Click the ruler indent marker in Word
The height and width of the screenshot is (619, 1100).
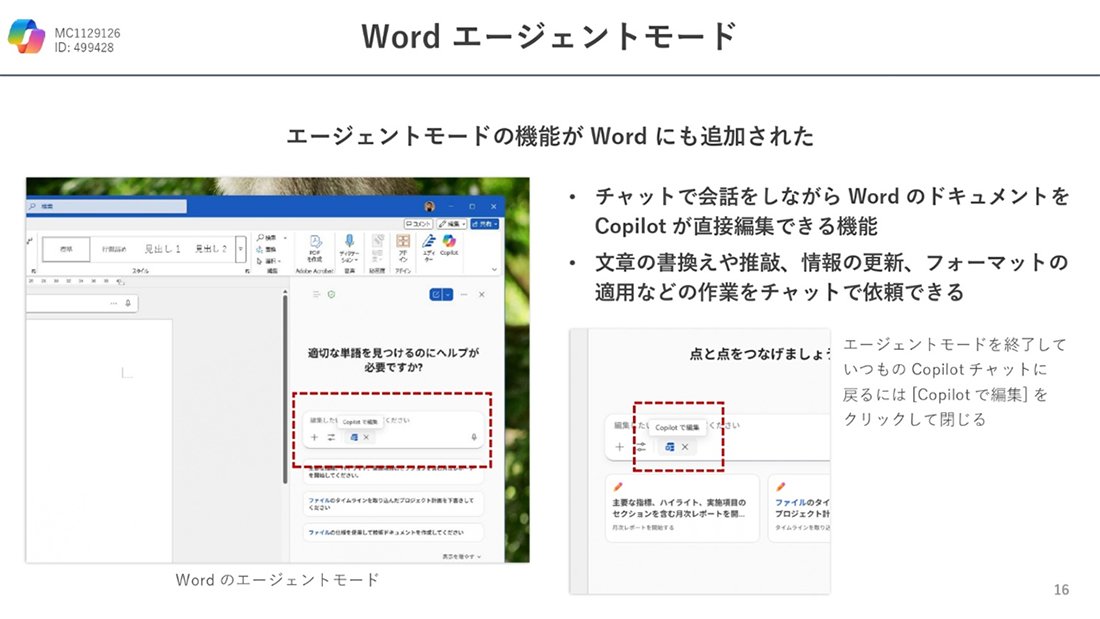pos(120,281)
